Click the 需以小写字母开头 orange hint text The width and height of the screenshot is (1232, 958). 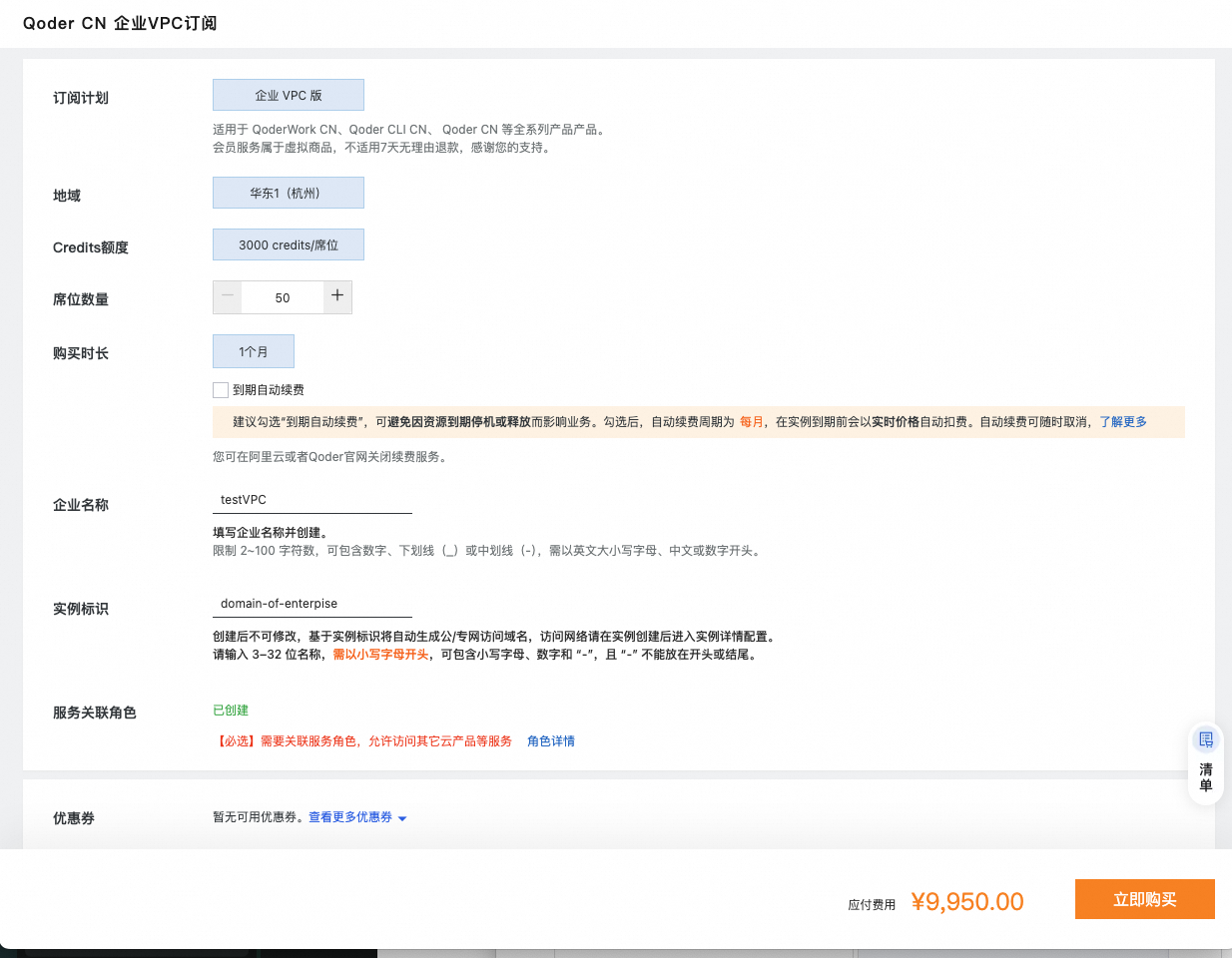pos(380,655)
